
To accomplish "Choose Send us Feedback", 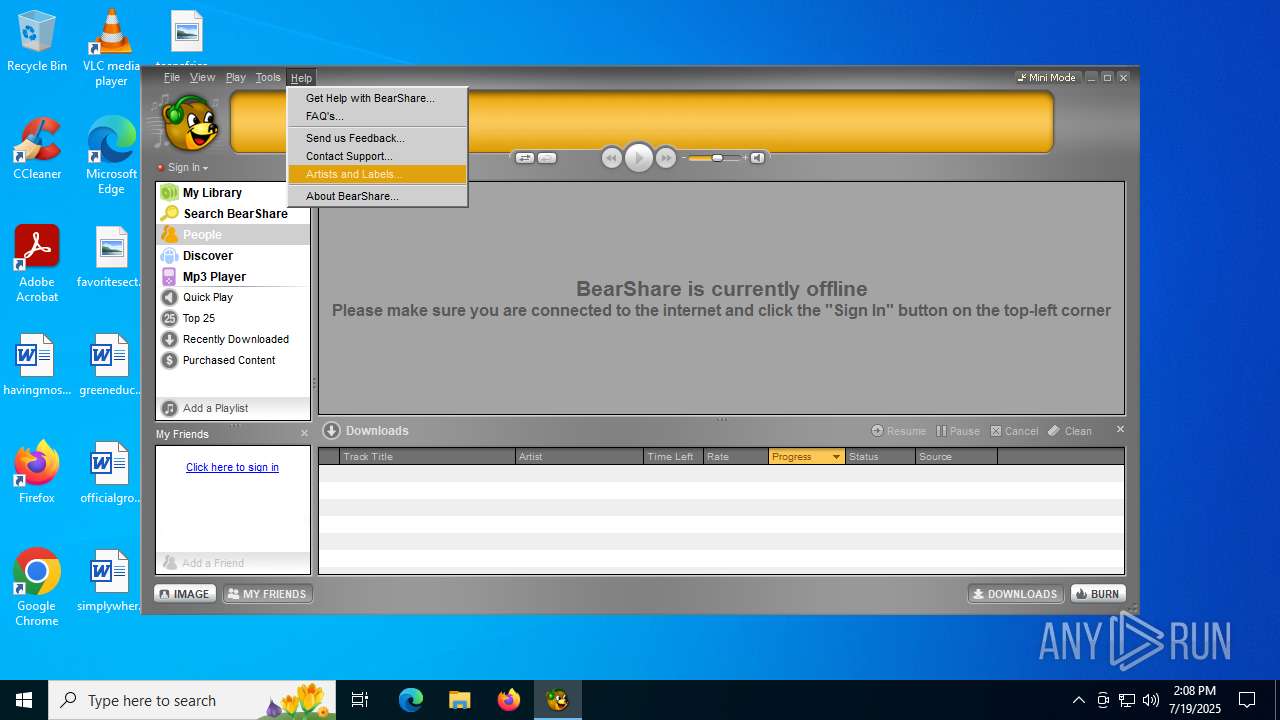I will 378,138.
